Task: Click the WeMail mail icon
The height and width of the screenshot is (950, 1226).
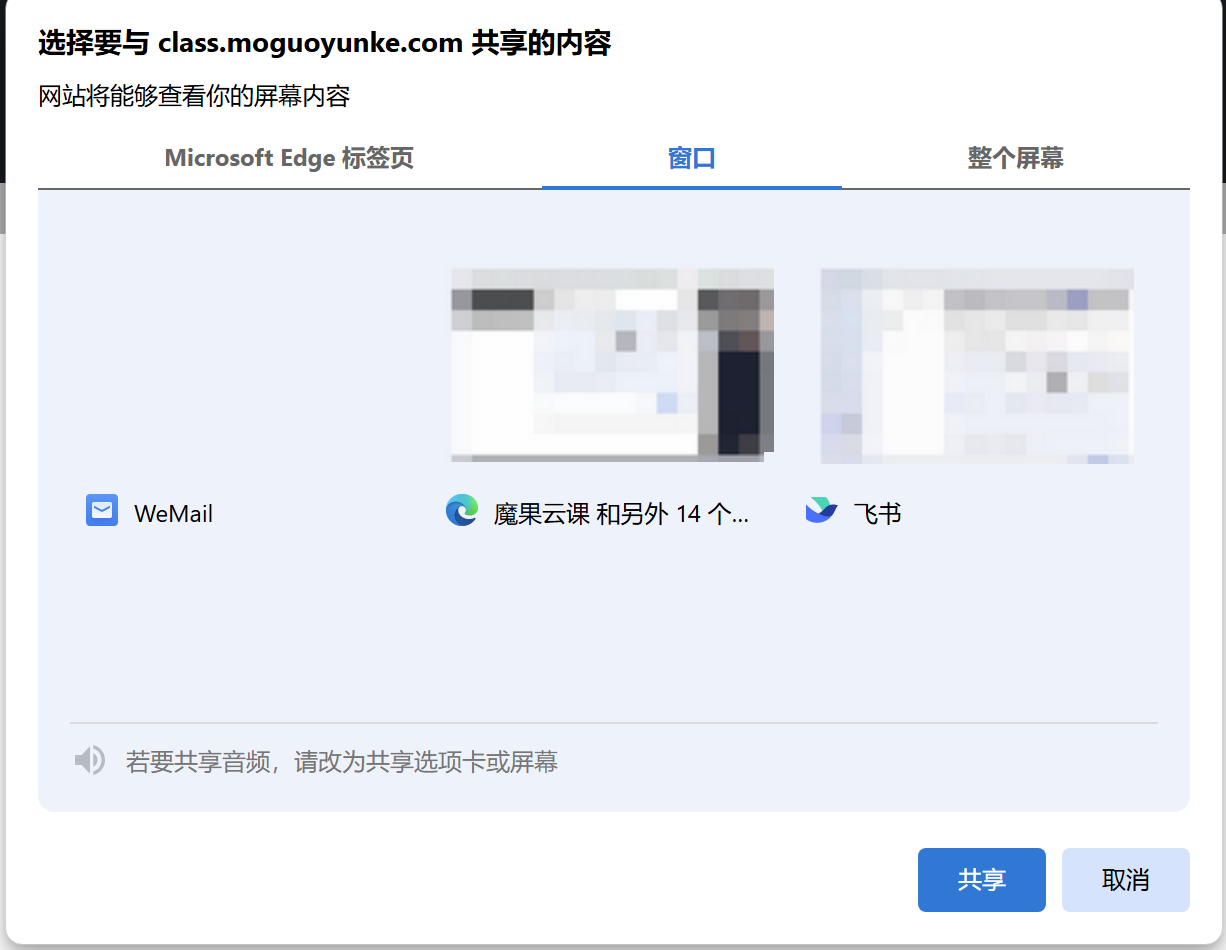Action: coord(102,511)
